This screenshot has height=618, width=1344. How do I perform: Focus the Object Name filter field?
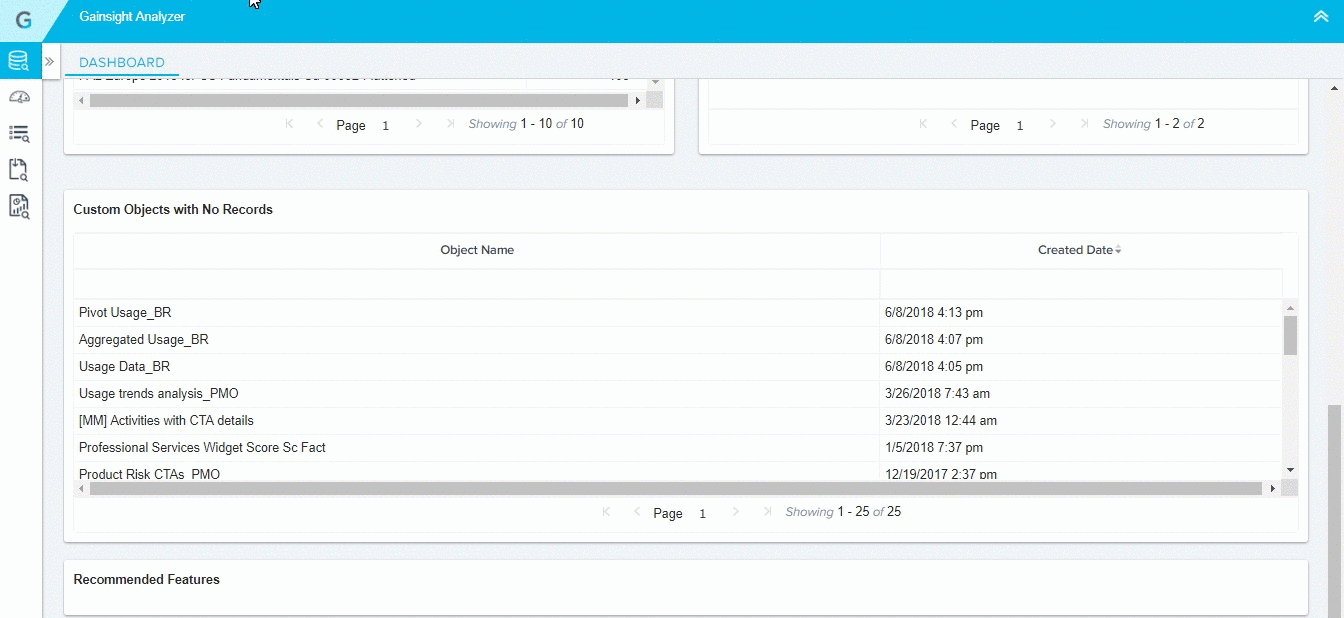(477, 283)
